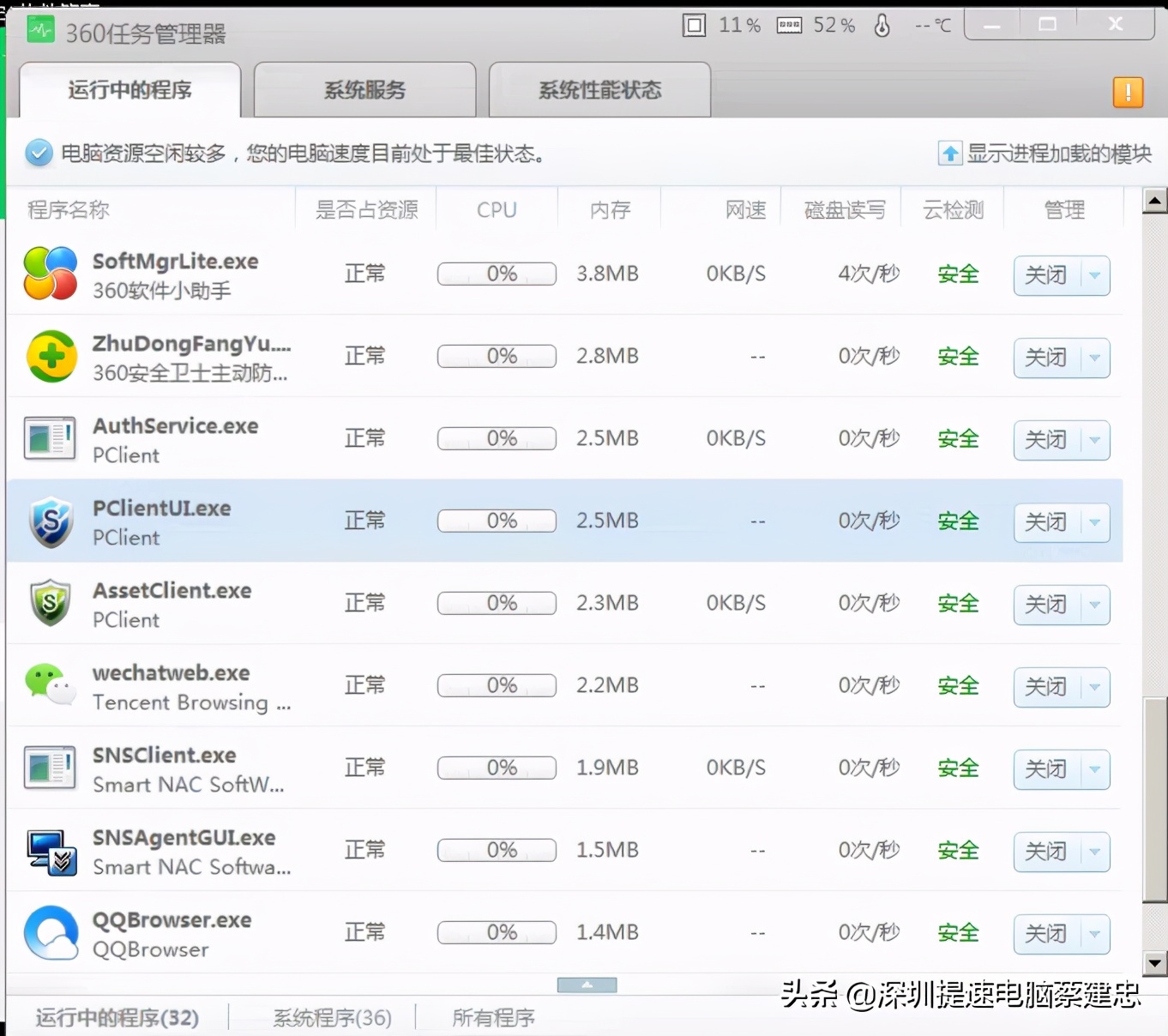Click the WeChat icon beside wechatweb.exe

49,685
